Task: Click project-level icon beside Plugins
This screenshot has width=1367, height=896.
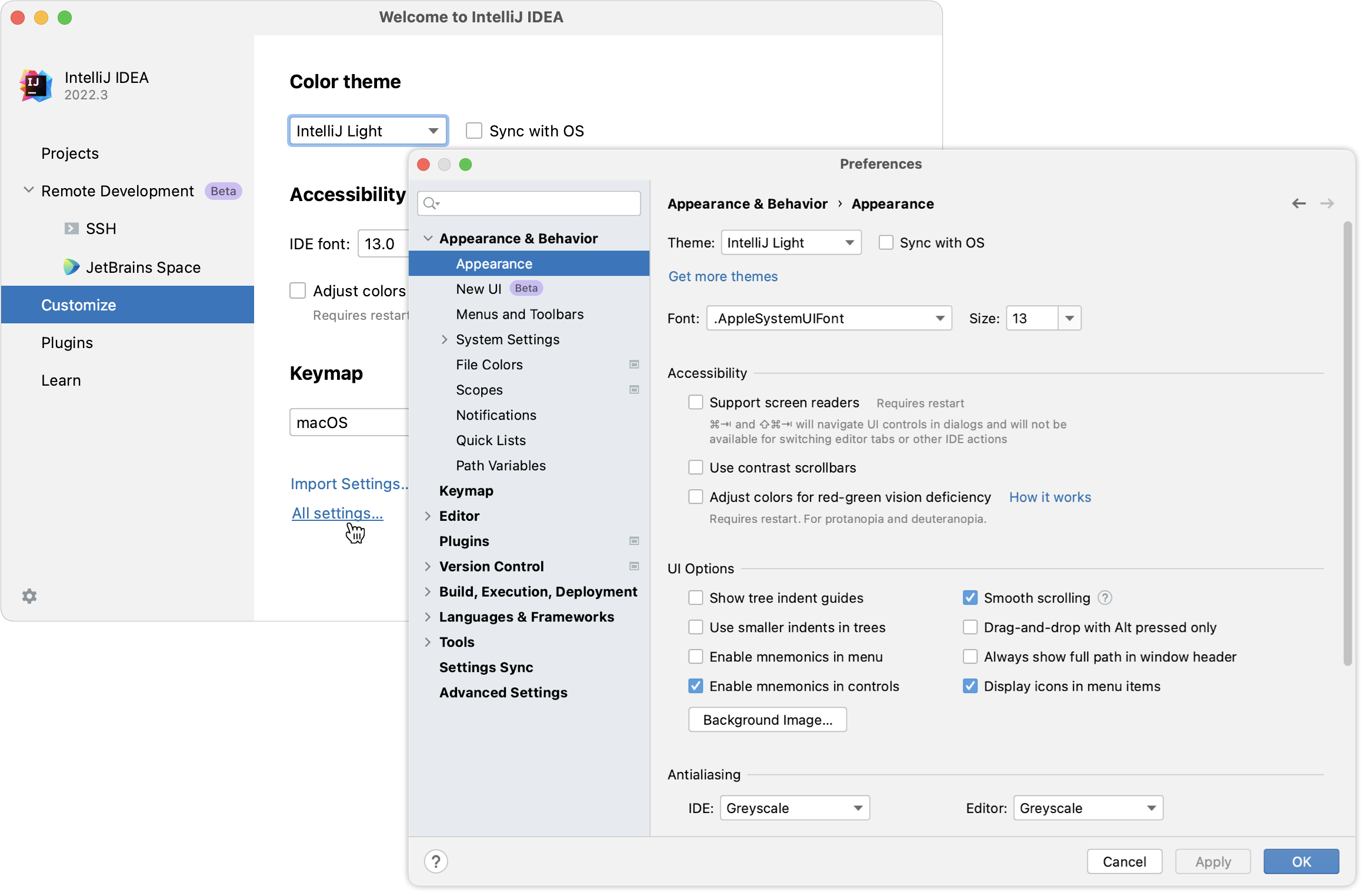Action: point(634,541)
